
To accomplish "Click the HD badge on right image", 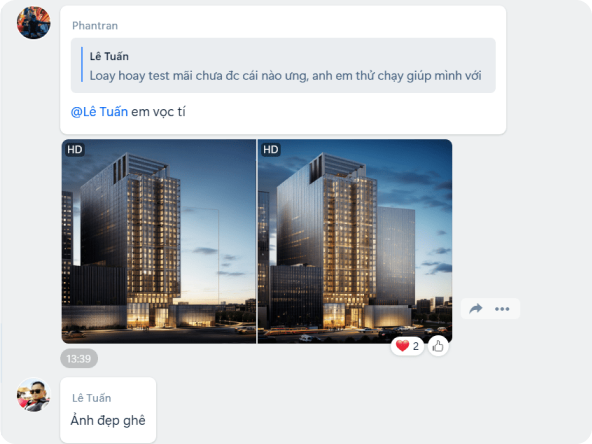I will point(270,150).
